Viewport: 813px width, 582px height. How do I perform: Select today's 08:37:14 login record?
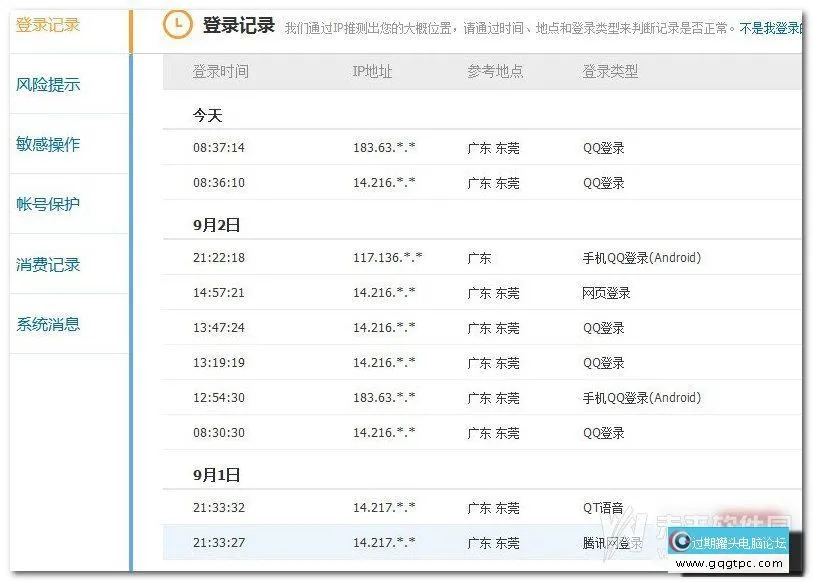point(480,148)
